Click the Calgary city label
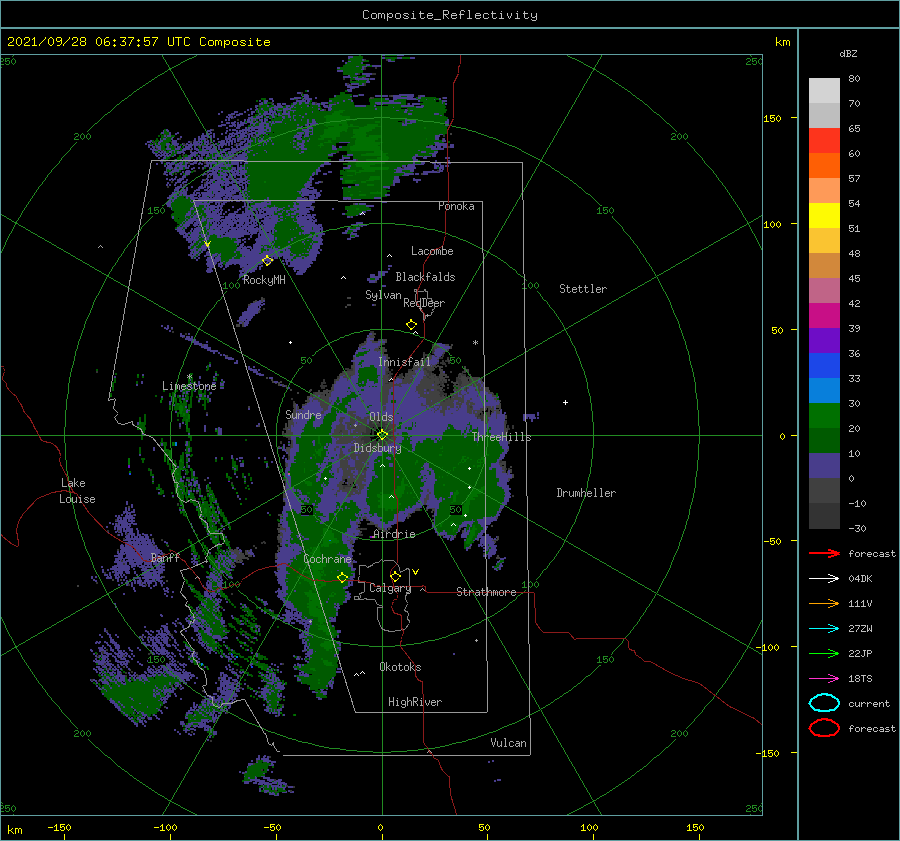Viewport: 900px width, 841px height. pos(390,588)
